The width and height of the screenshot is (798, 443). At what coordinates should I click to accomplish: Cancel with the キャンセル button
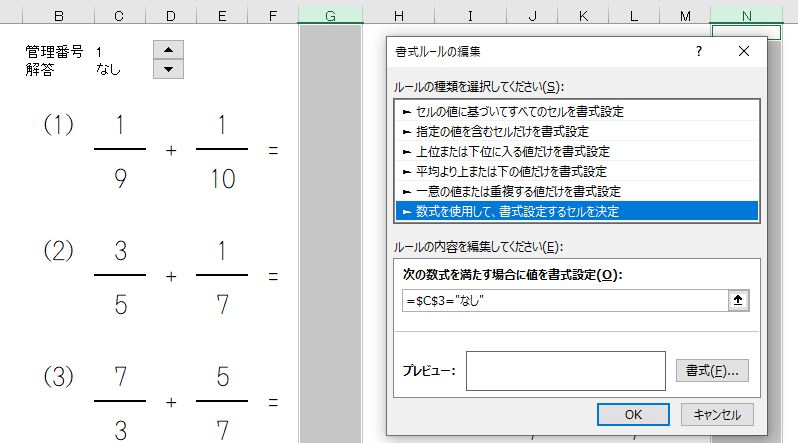pyautogui.click(x=717, y=414)
